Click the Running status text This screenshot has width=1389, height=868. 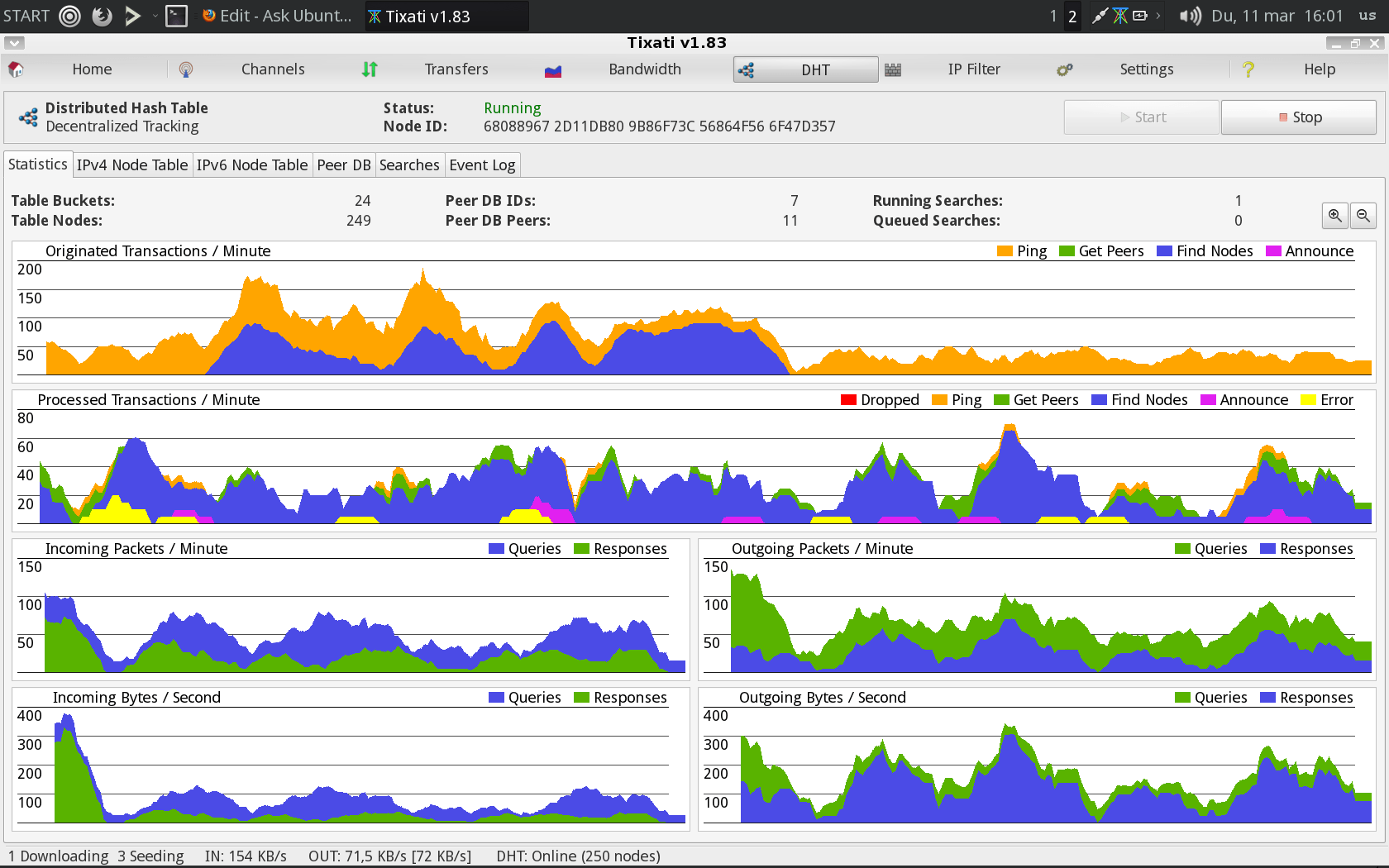click(x=512, y=108)
